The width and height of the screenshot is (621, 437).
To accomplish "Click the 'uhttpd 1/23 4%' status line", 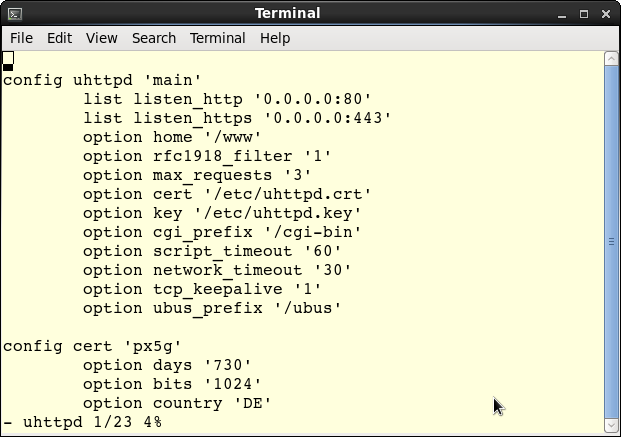I will [x=82, y=422].
